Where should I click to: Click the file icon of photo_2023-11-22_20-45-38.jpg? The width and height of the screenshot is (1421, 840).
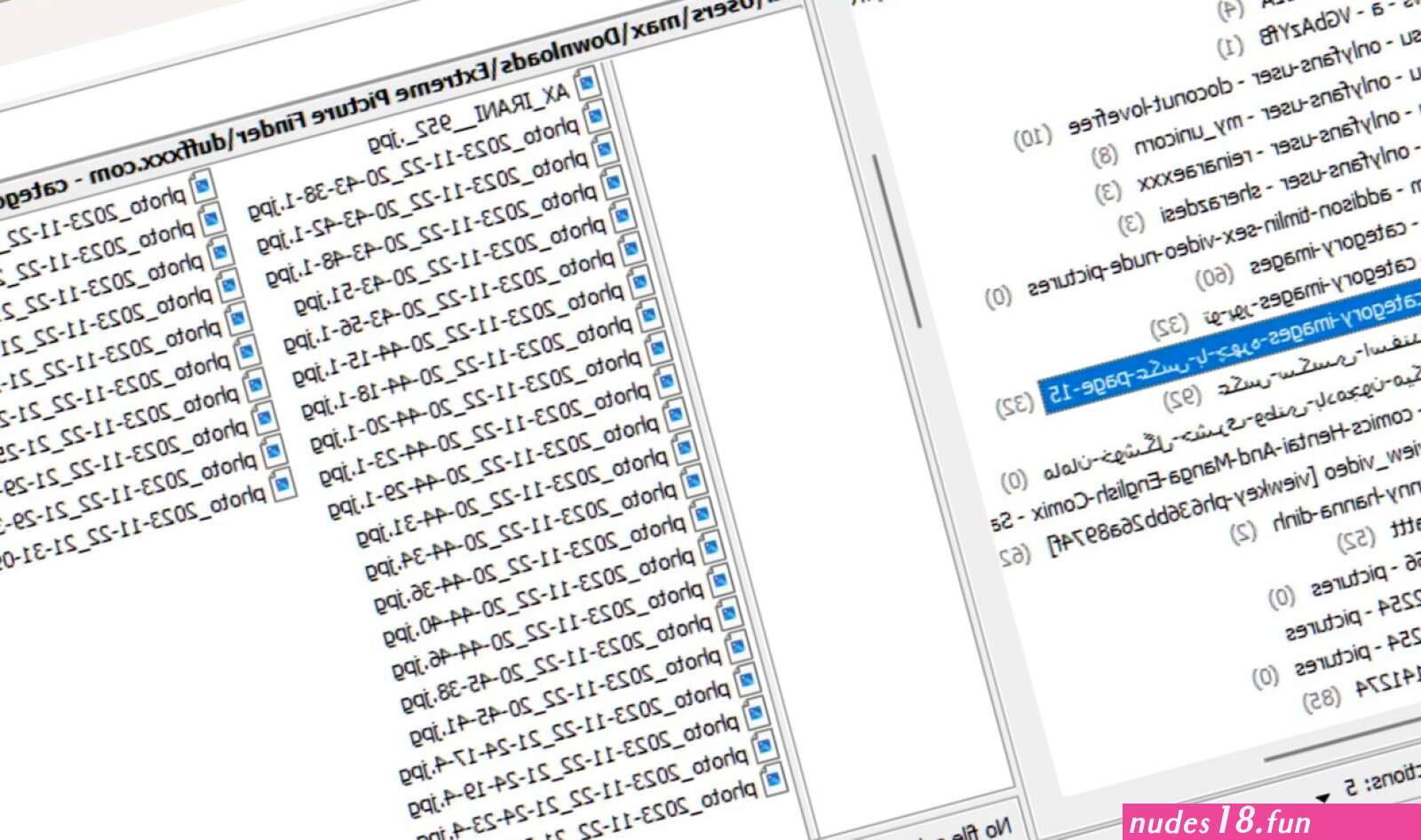coord(729,614)
